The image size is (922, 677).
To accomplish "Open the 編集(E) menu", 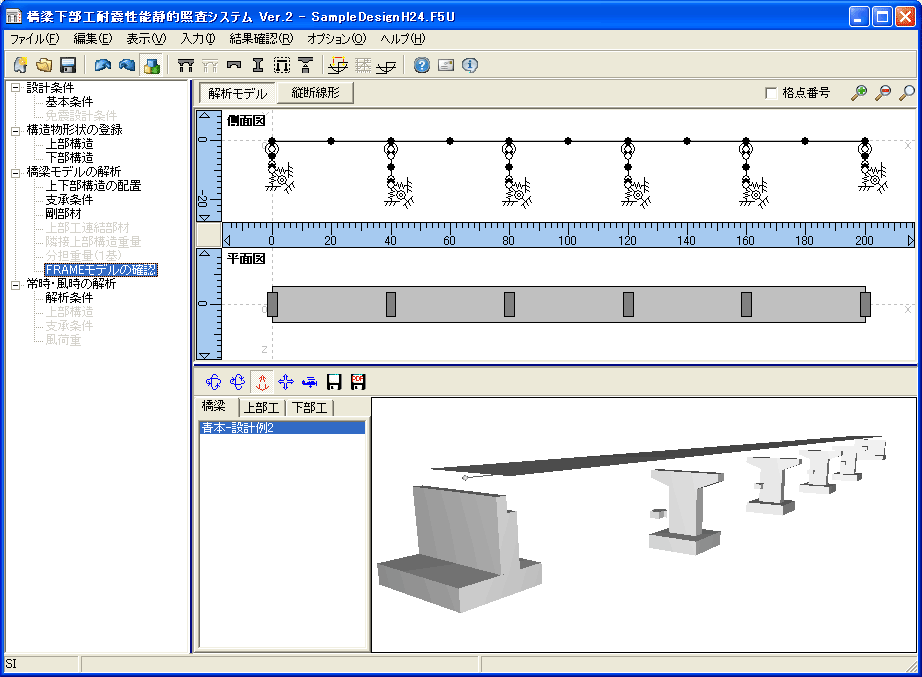I will (93, 39).
